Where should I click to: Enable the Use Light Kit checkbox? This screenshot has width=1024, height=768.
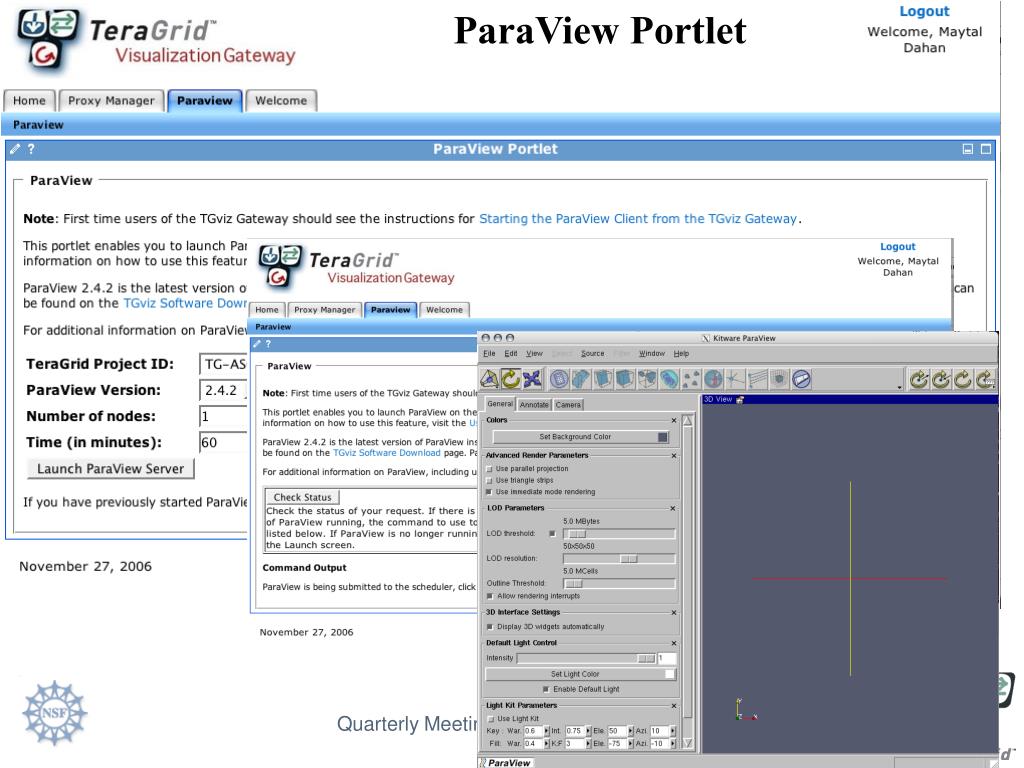point(491,719)
